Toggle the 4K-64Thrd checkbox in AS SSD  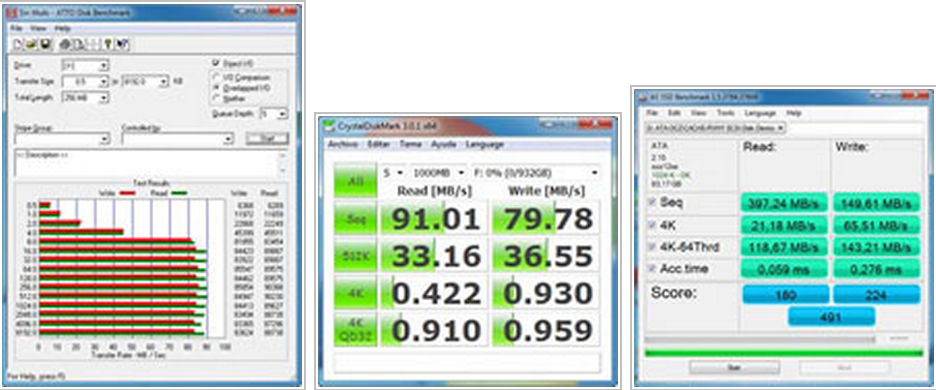pyautogui.click(x=652, y=247)
